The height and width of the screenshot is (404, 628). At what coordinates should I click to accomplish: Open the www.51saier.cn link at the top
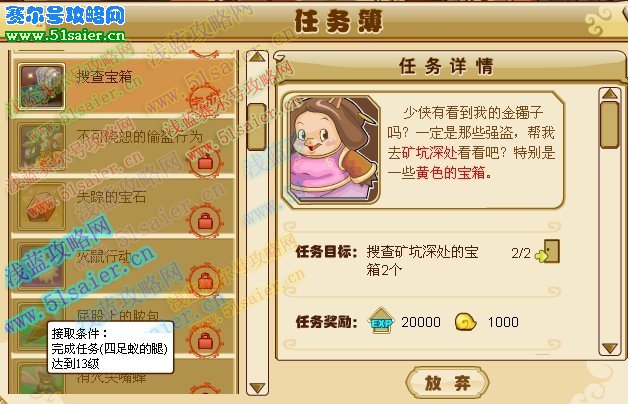65,35
